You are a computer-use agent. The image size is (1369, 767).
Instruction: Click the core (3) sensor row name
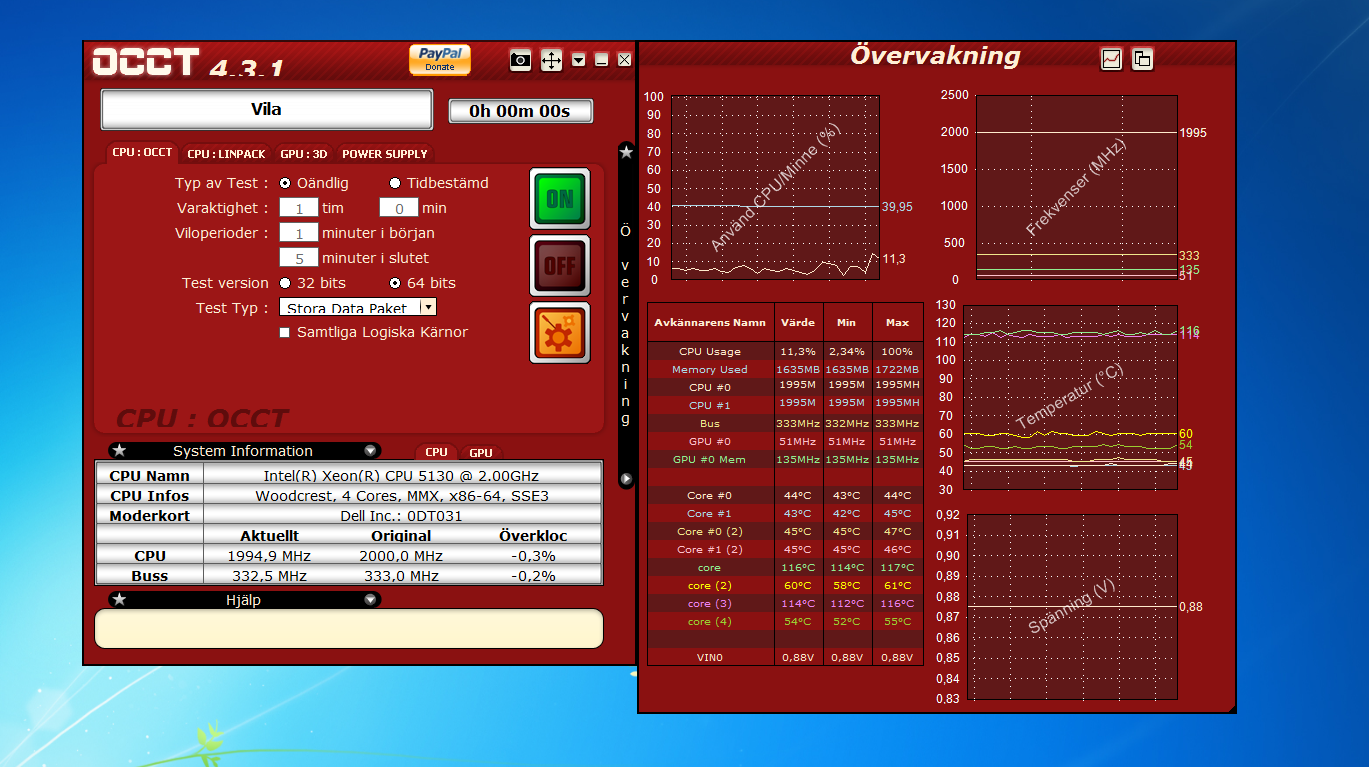[x=710, y=604]
